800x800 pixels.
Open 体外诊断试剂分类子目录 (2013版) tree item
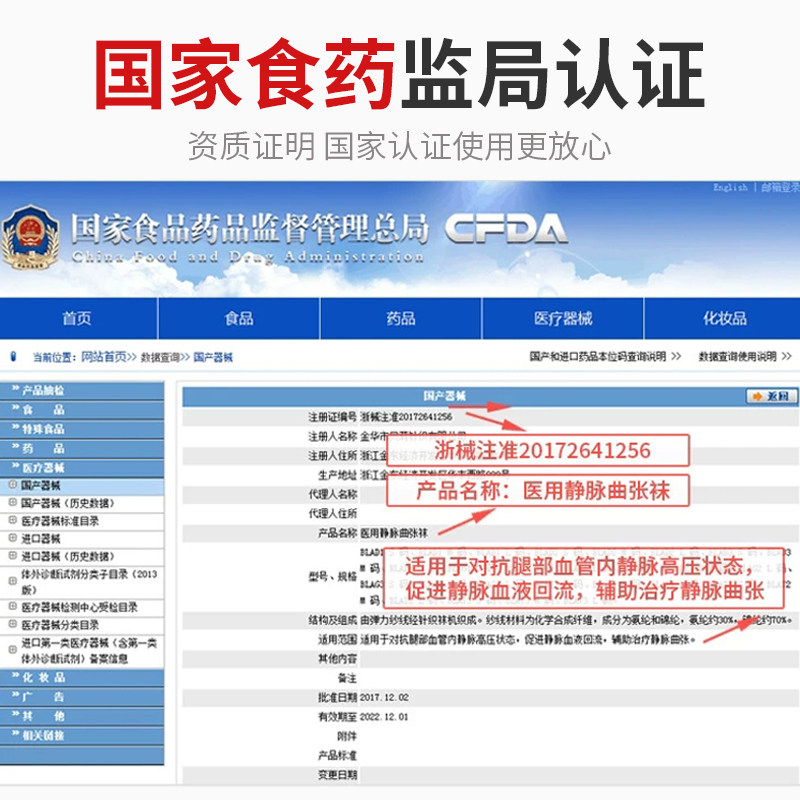click(x=89, y=582)
